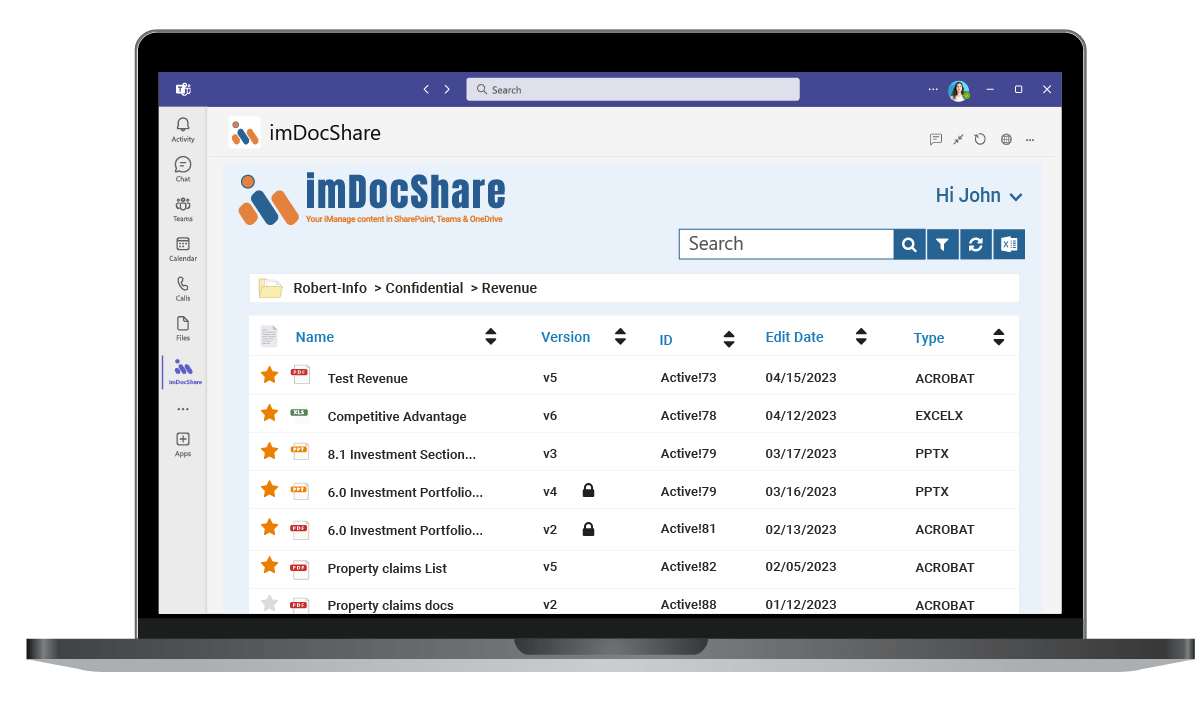Refresh the document list

pos(976,244)
